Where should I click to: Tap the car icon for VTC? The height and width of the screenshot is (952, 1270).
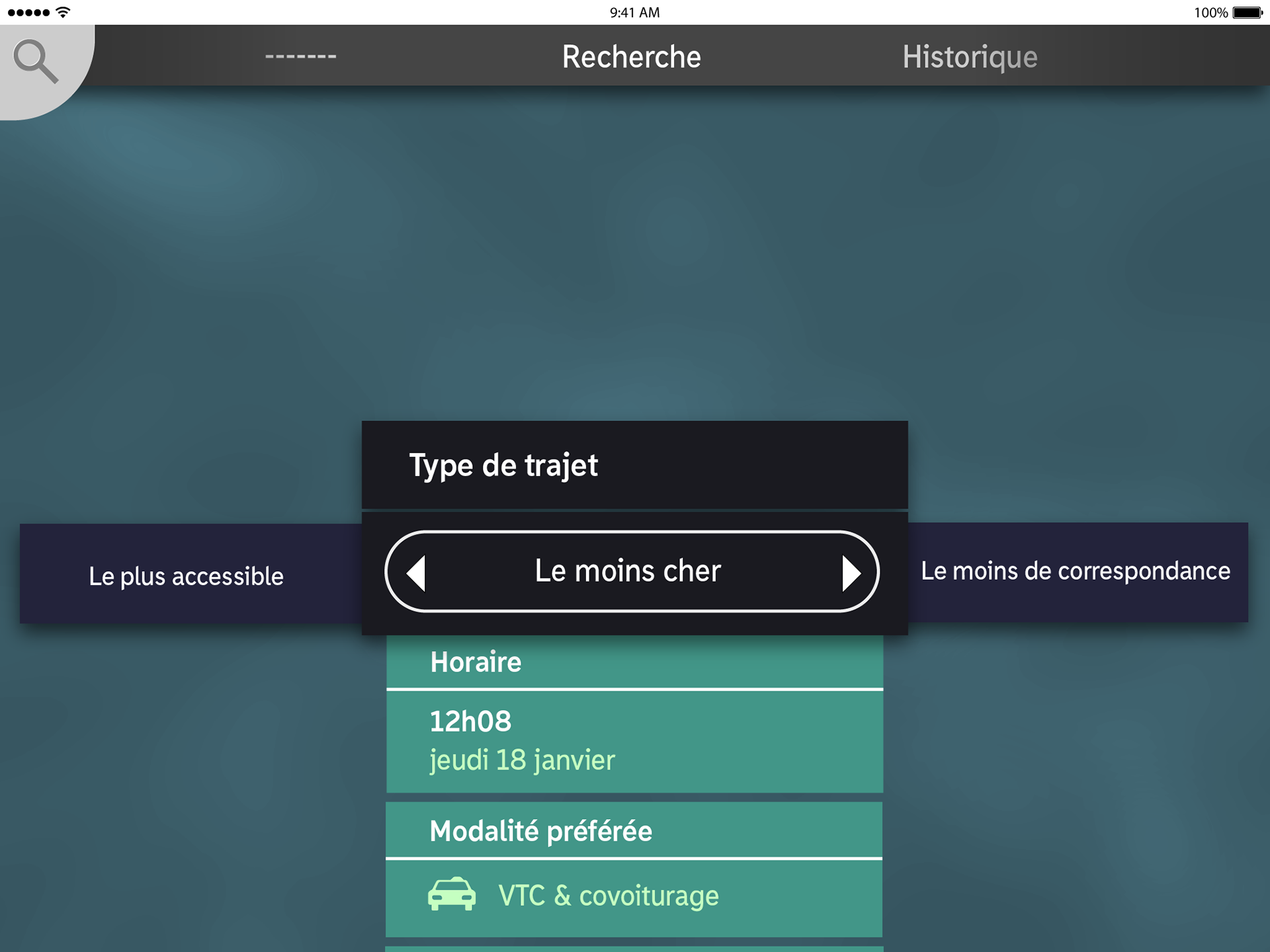pyautogui.click(x=452, y=894)
